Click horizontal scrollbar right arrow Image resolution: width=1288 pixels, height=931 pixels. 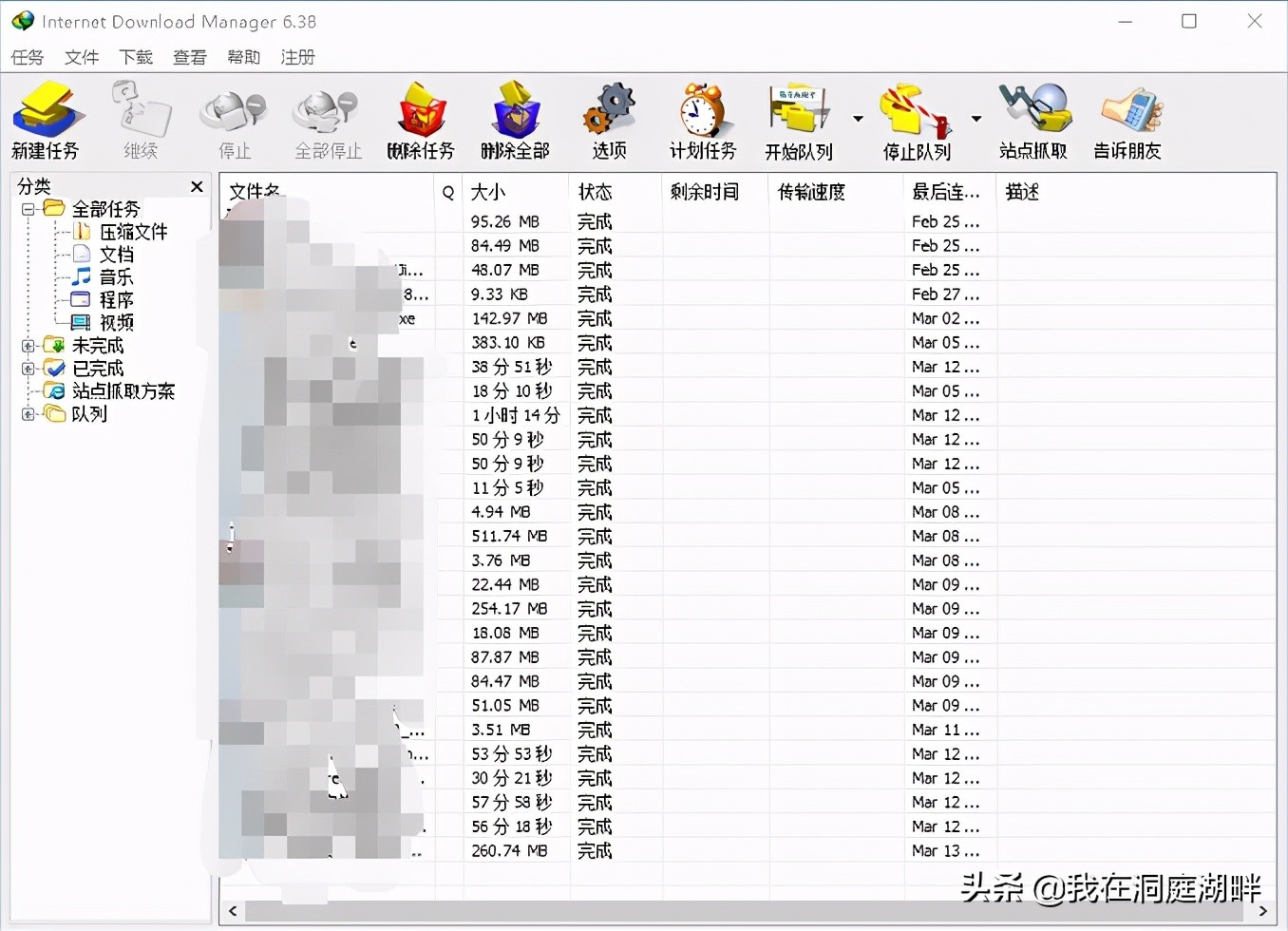tap(1262, 911)
